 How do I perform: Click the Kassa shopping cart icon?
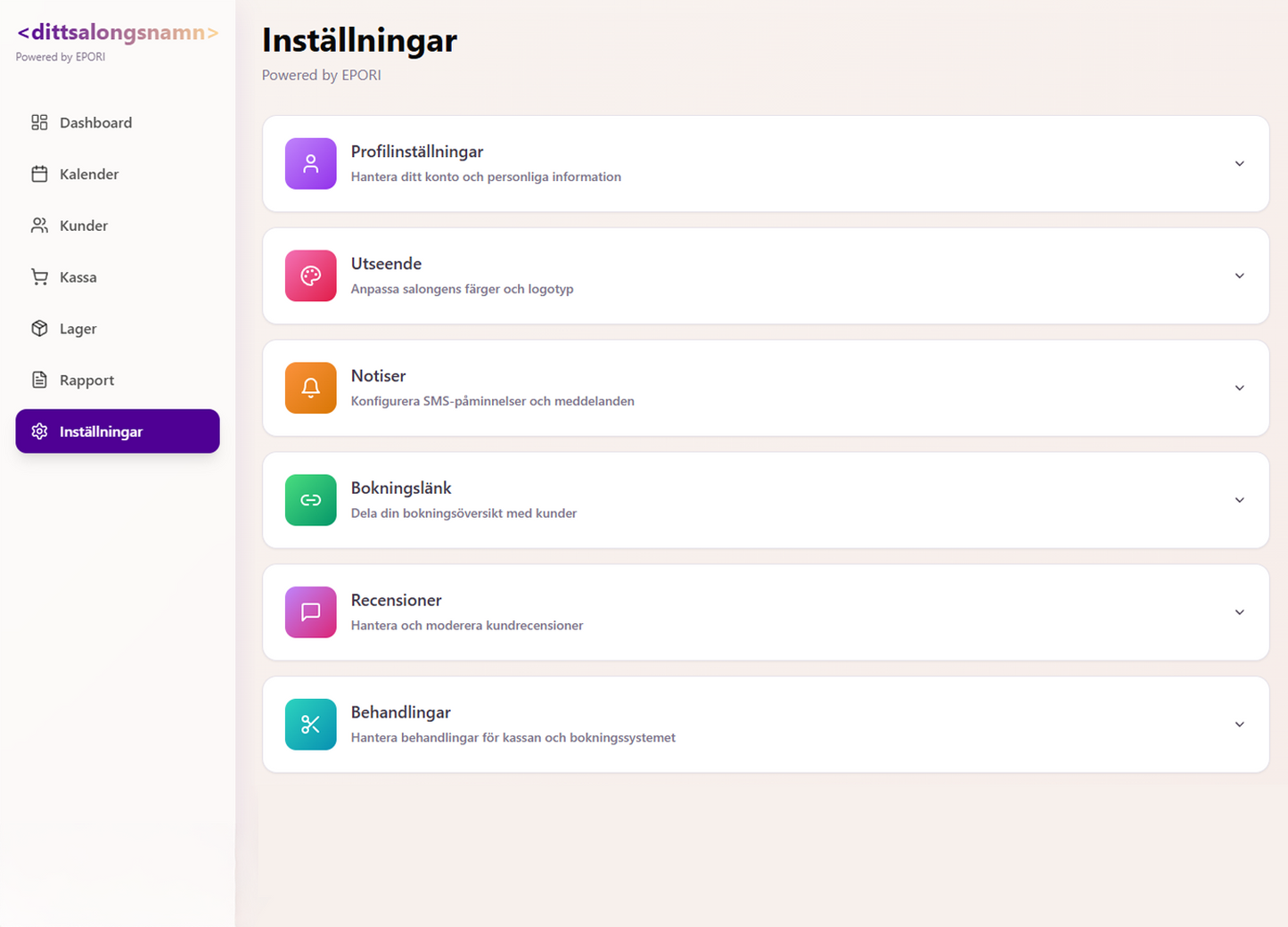point(39,277)
